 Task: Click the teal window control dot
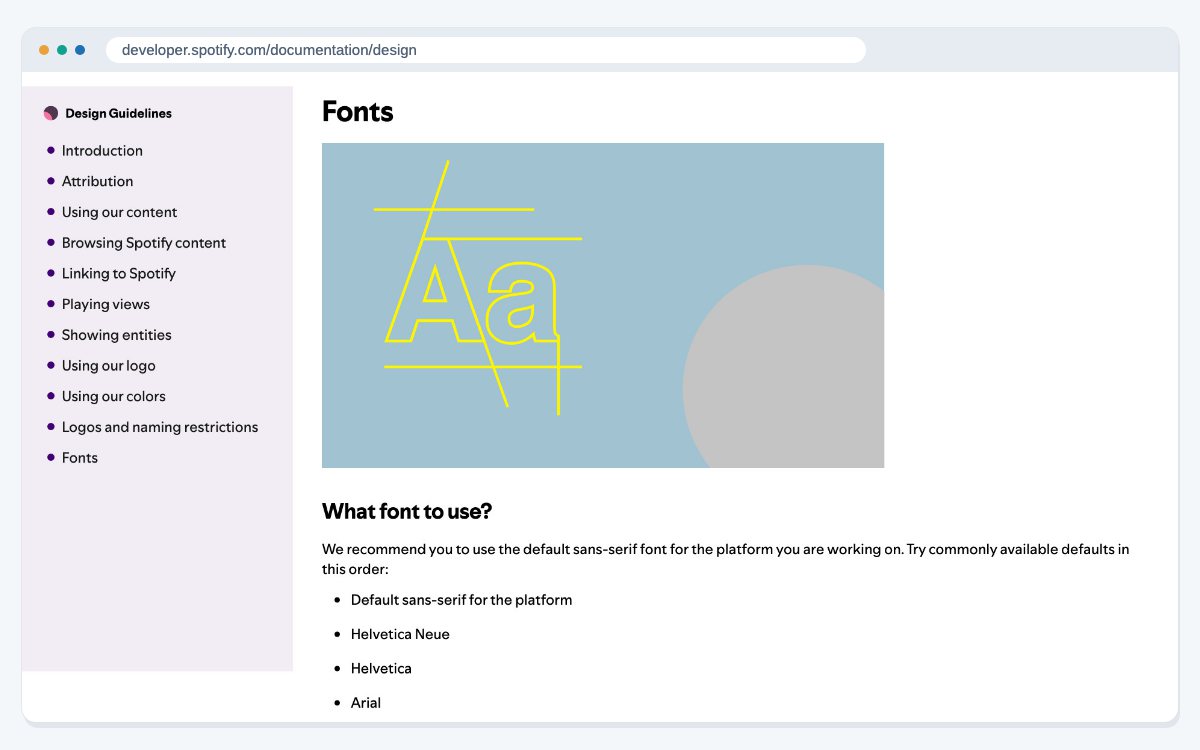[62, 50]
